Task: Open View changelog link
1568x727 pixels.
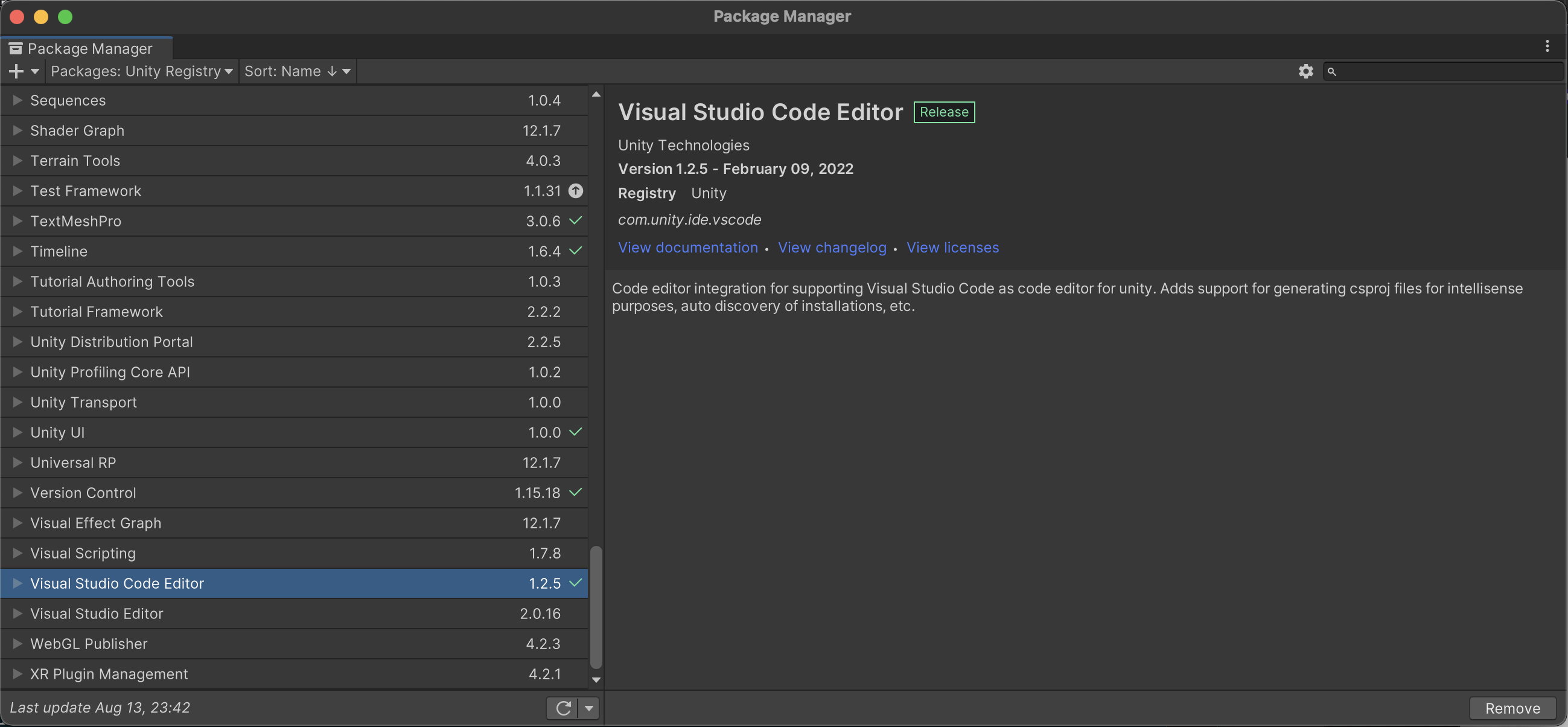Action: [832, 247]
